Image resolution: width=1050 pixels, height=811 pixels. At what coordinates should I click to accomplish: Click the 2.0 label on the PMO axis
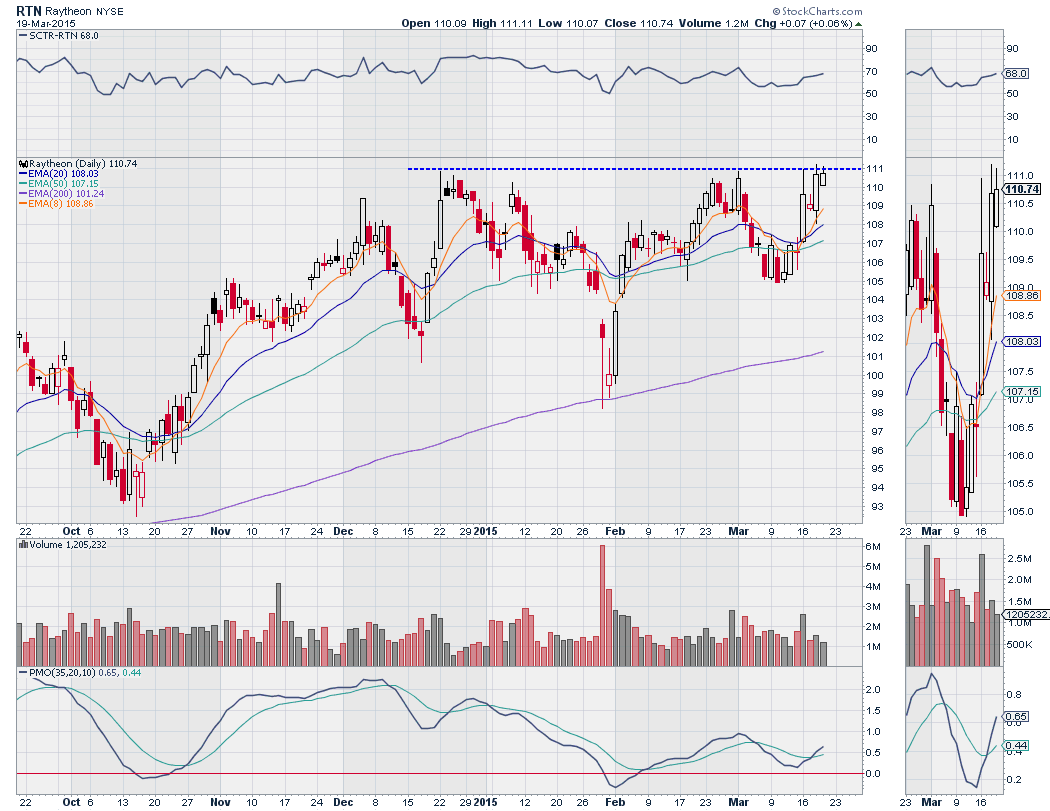click(873, 689)
